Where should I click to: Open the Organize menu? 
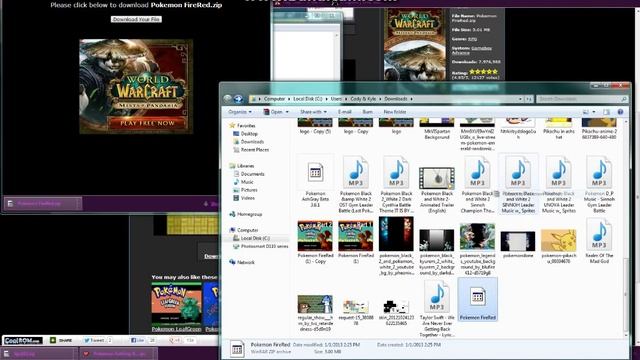(240, 112)
